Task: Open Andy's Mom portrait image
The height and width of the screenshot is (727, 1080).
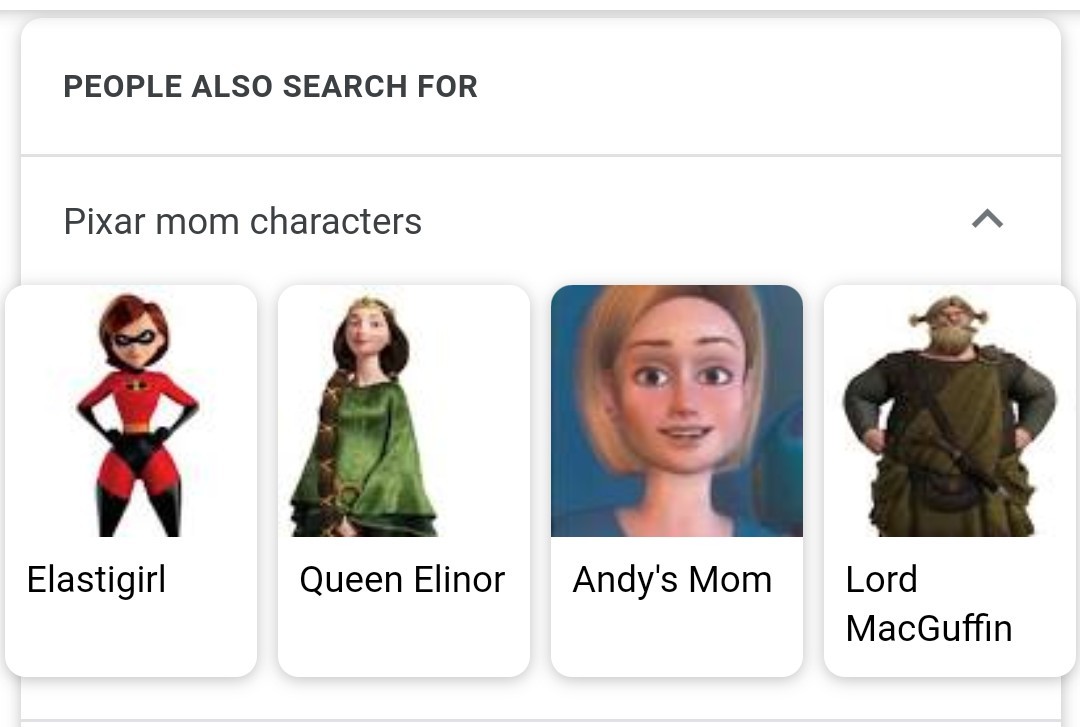Action: [x=676, y=411]
